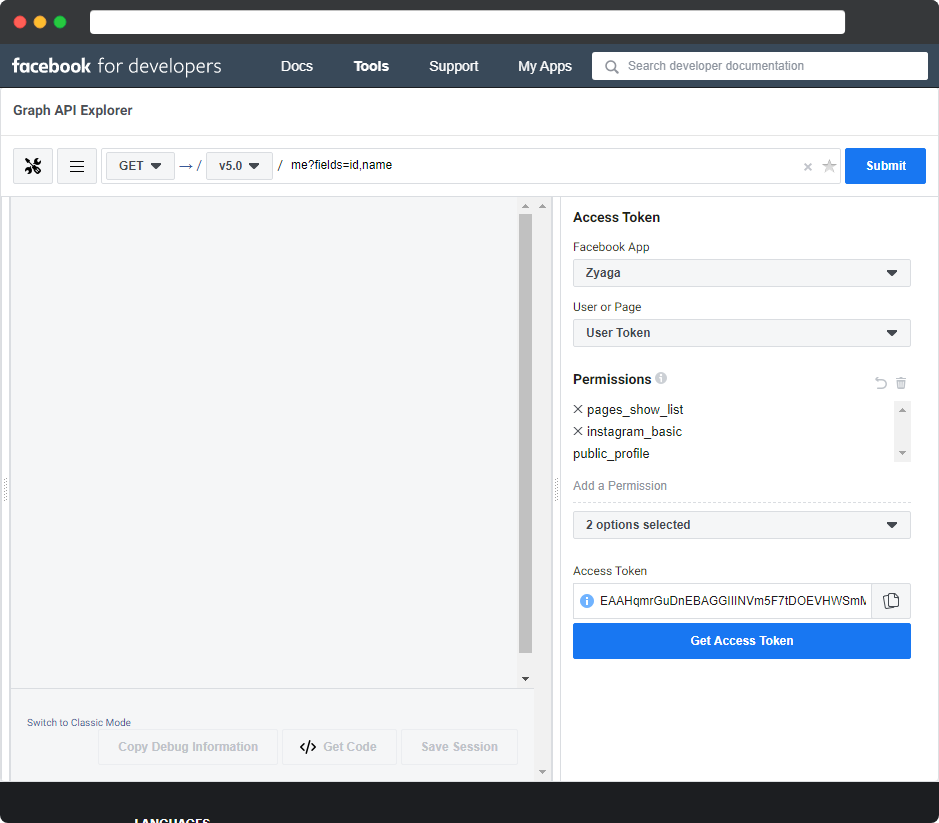Open the GET method dropdown
Screen dimensions: 939x823
[x=140, y=166]
